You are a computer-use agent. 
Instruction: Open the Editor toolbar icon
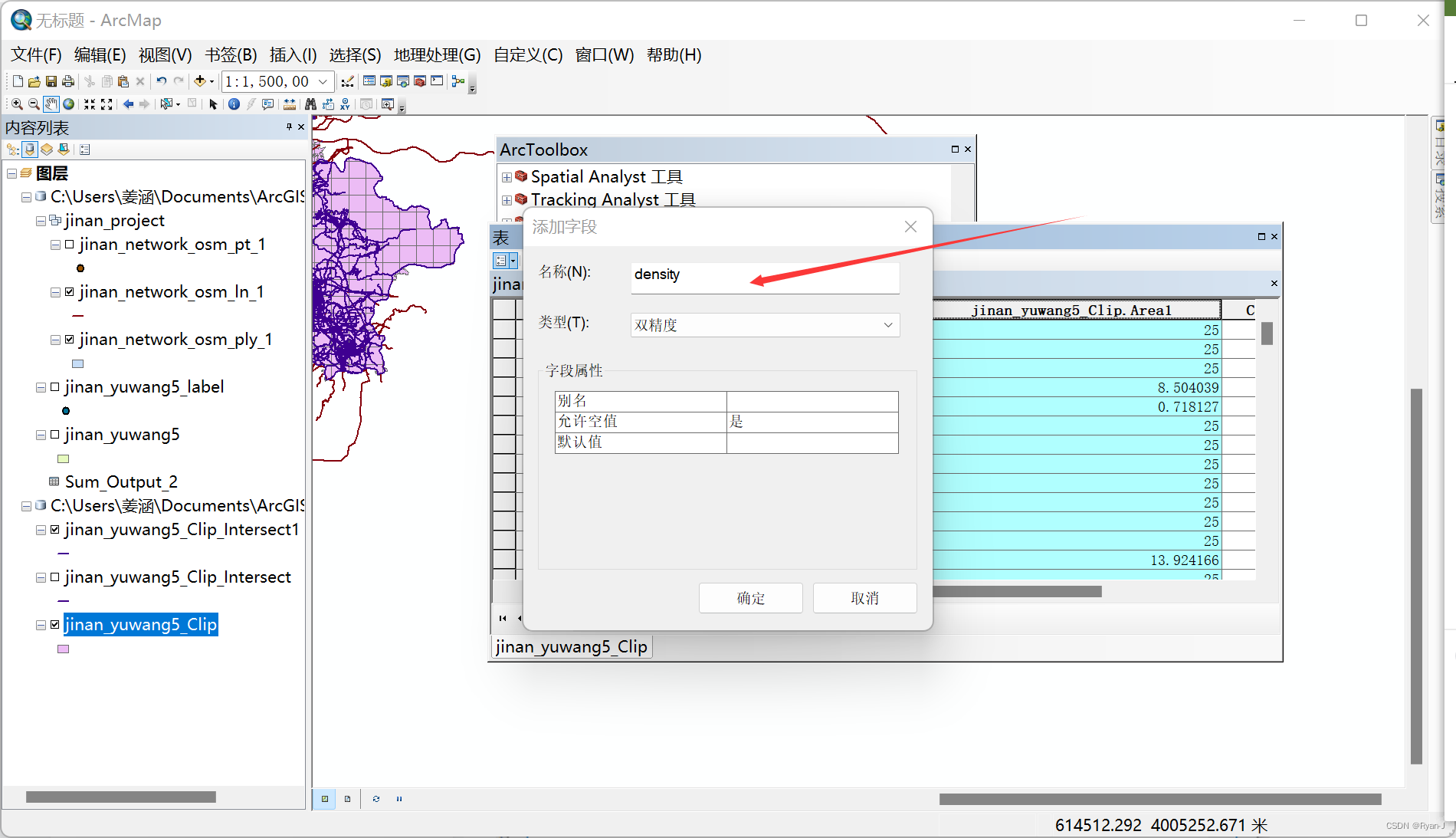pyautogui.click(x=348, y=81)
